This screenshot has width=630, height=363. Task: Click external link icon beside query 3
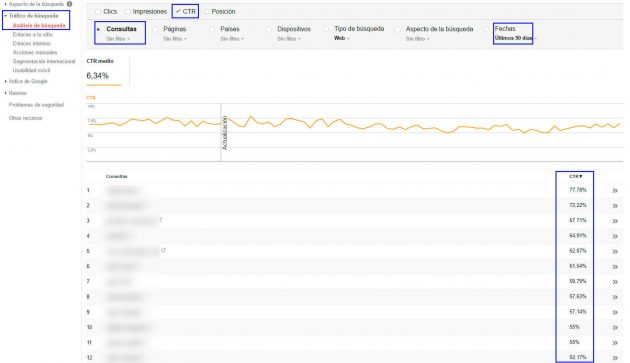pos(161,219)
